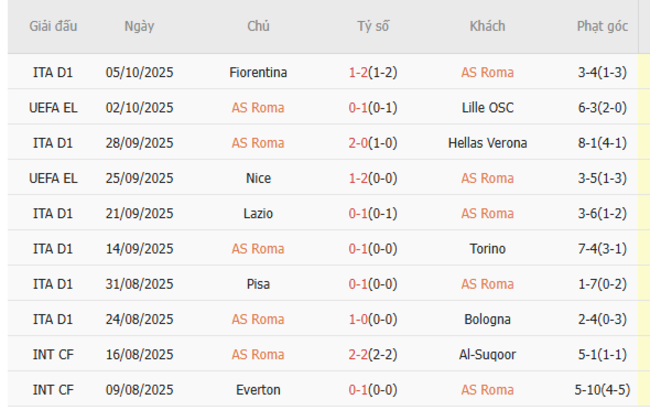Open the 2-2 score of Al-Suqoor match

(357, 354)
